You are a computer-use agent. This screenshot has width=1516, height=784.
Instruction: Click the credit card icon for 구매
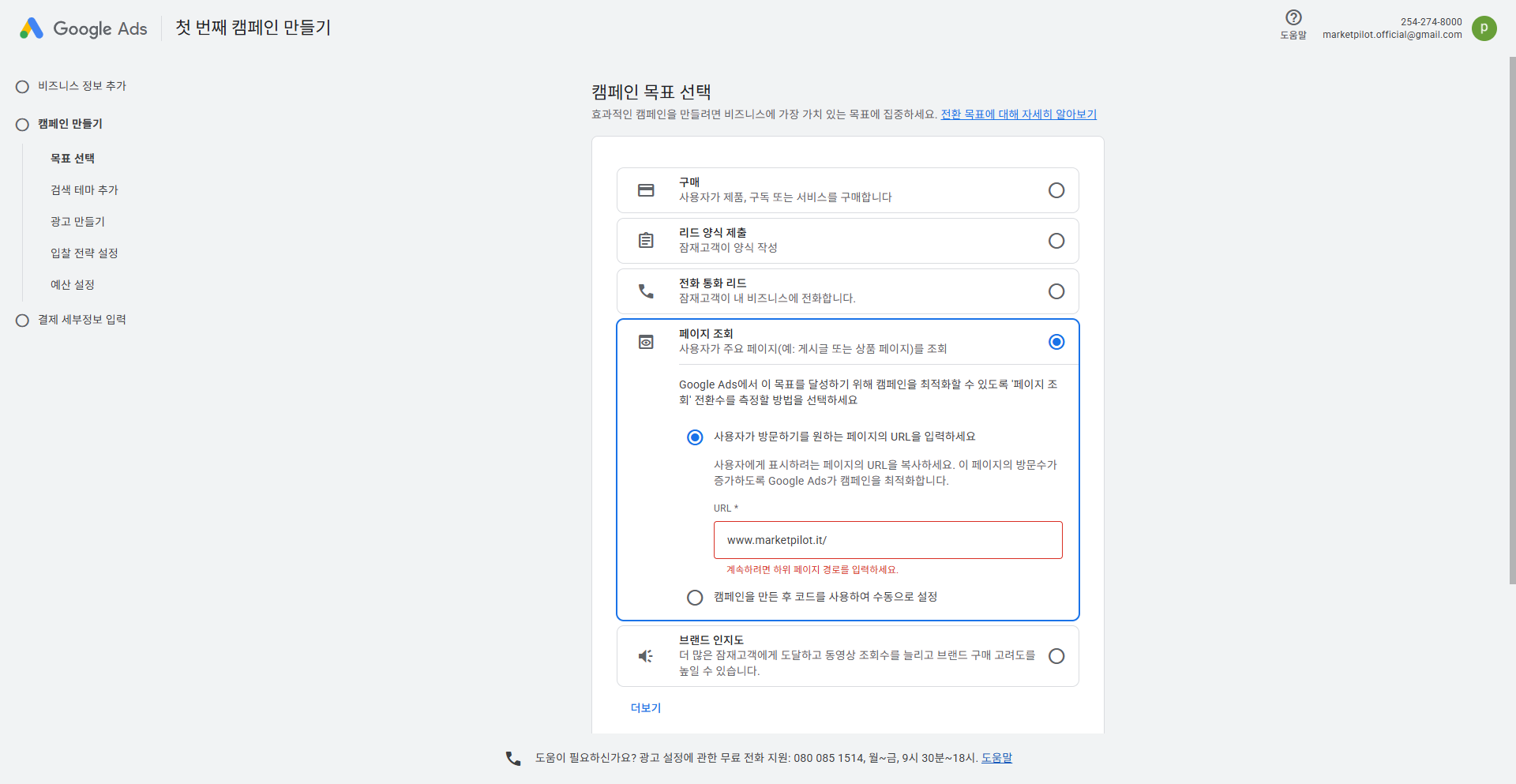(646, 190)
